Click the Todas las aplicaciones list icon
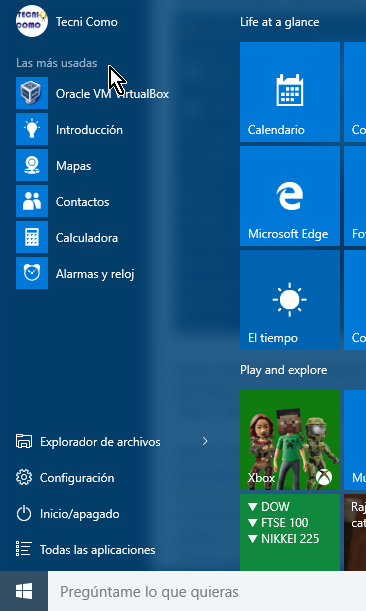The image size is (366, 611). pyautogui.click(x=24, y=549)
